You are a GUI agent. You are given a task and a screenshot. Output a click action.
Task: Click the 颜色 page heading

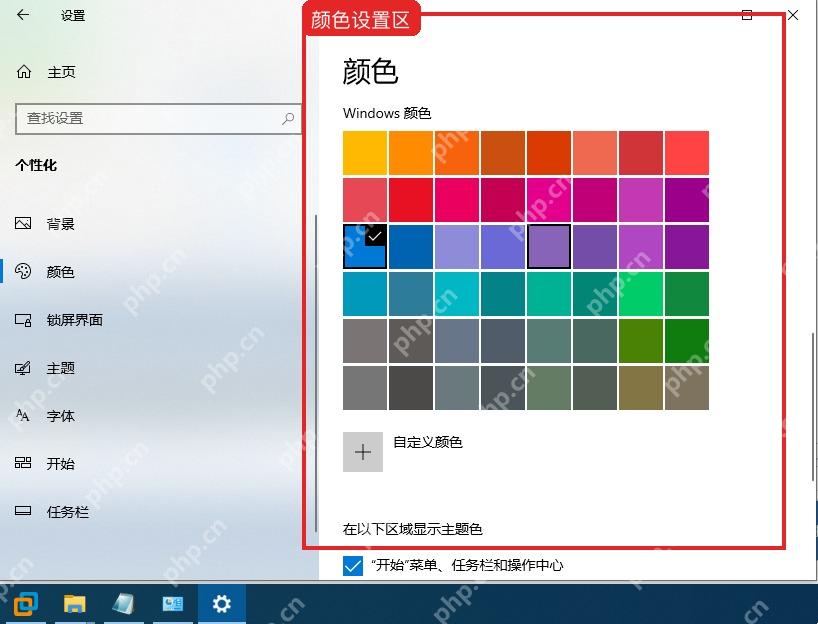click(370, 71)
